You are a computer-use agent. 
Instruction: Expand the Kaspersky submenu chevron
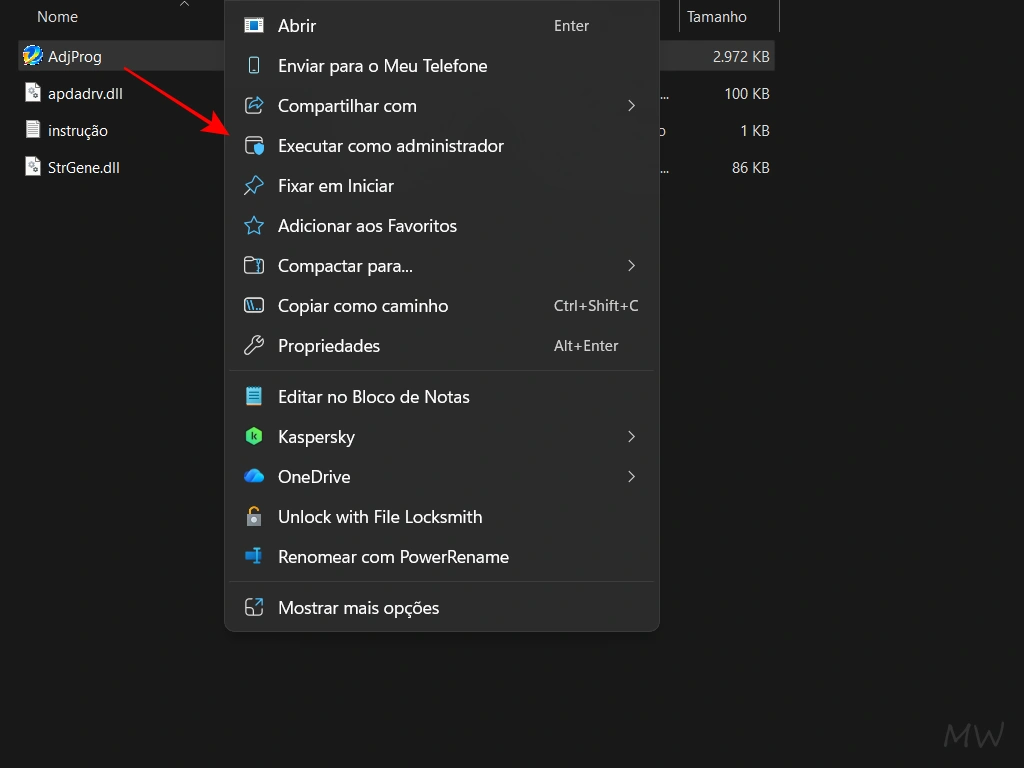[x=631, y=437]
